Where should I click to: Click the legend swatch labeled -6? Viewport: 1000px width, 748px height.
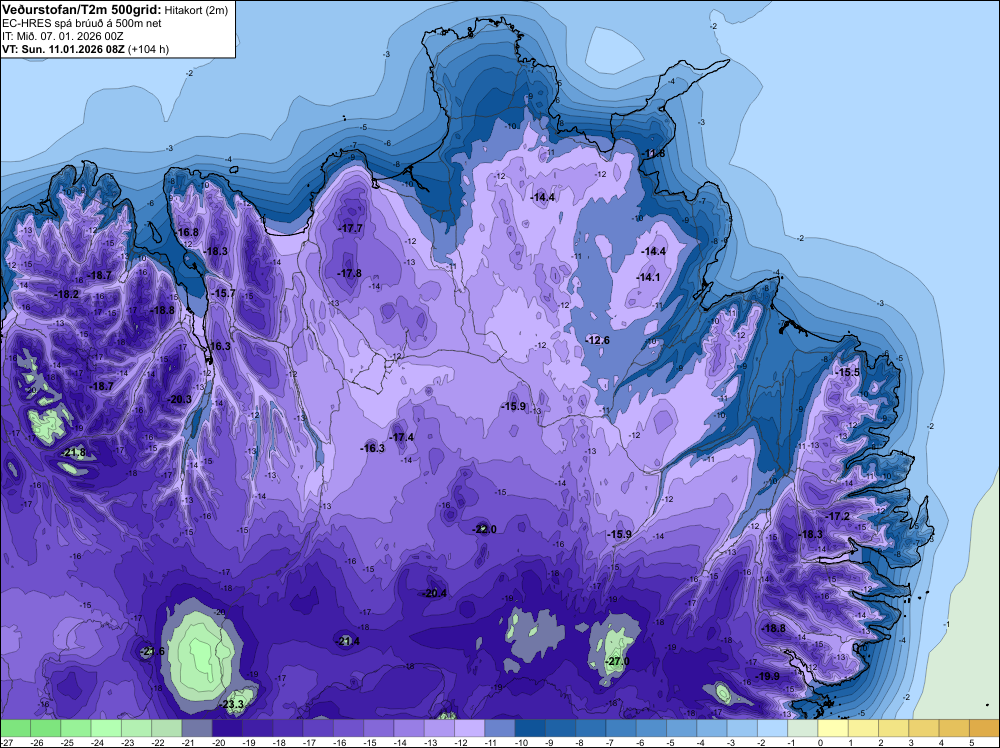point(651,728)
